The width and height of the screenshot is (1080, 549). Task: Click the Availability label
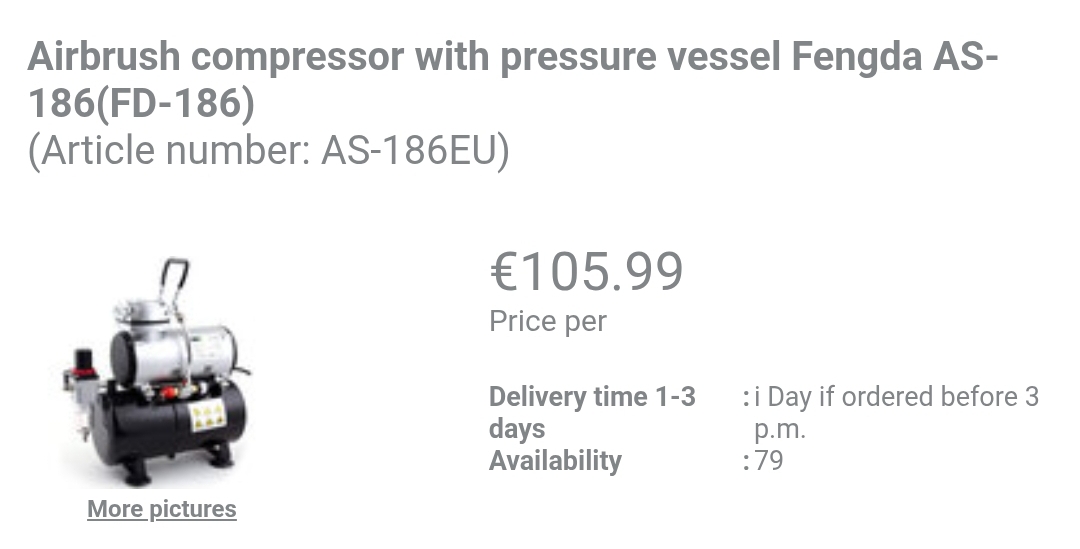555,461
